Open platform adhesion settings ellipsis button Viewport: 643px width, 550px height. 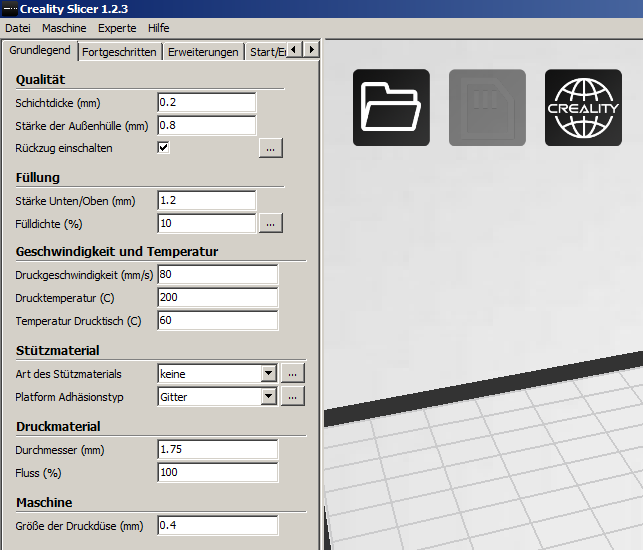pyautogui.click(x=293, y=397)
